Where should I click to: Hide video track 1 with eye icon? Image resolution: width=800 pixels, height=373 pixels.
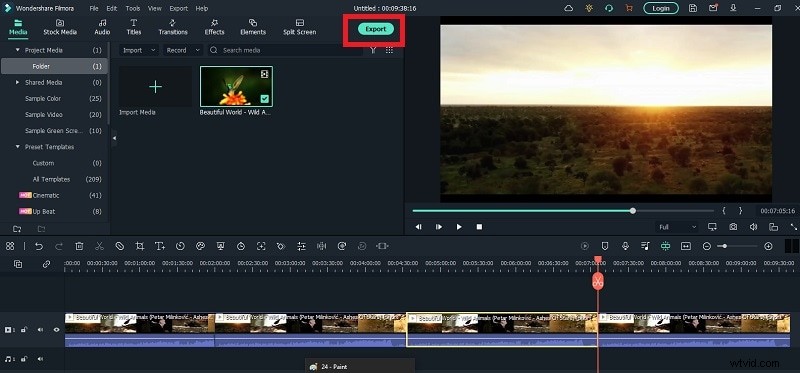coord(57,330)
